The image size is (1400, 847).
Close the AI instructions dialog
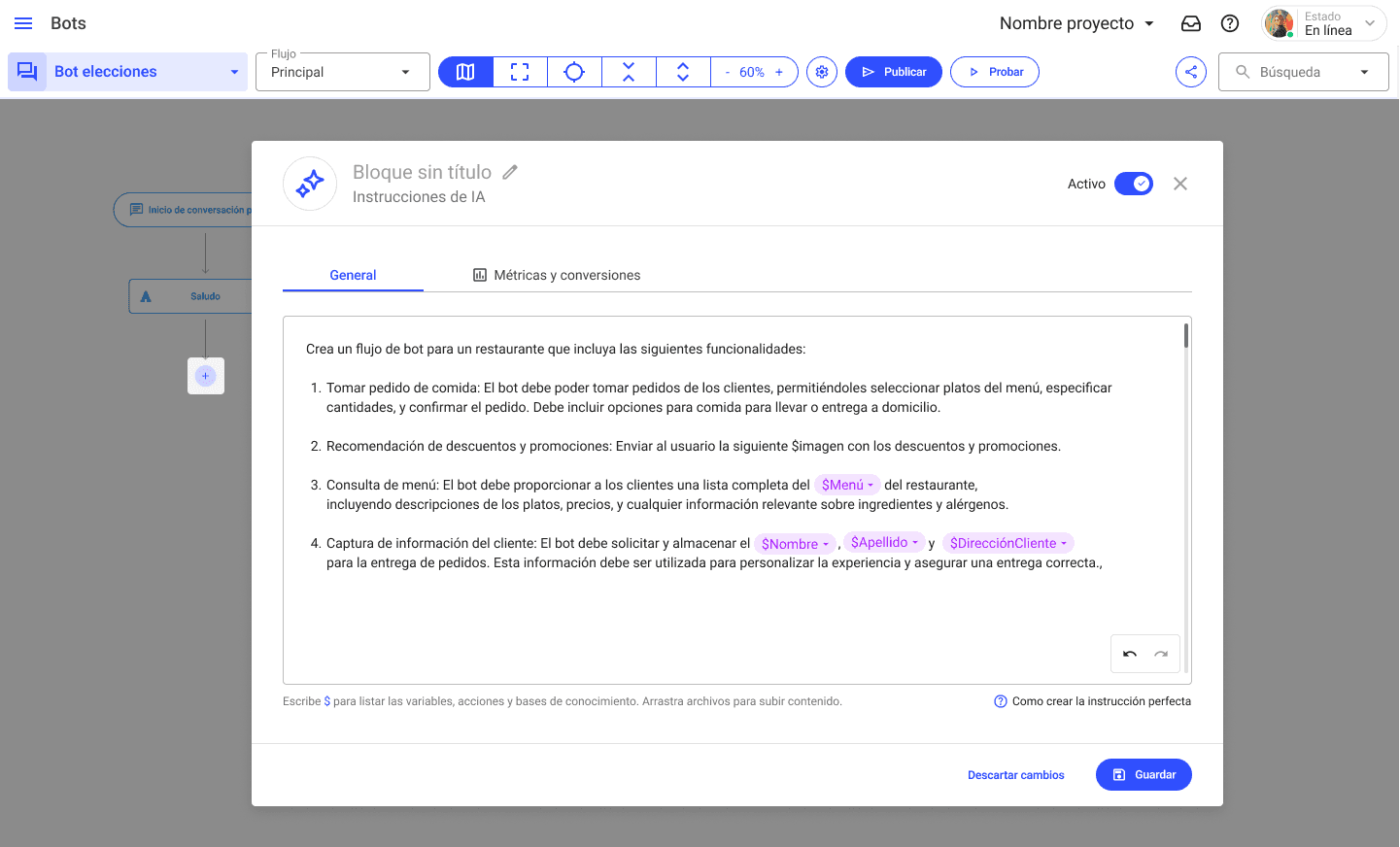1180,184
